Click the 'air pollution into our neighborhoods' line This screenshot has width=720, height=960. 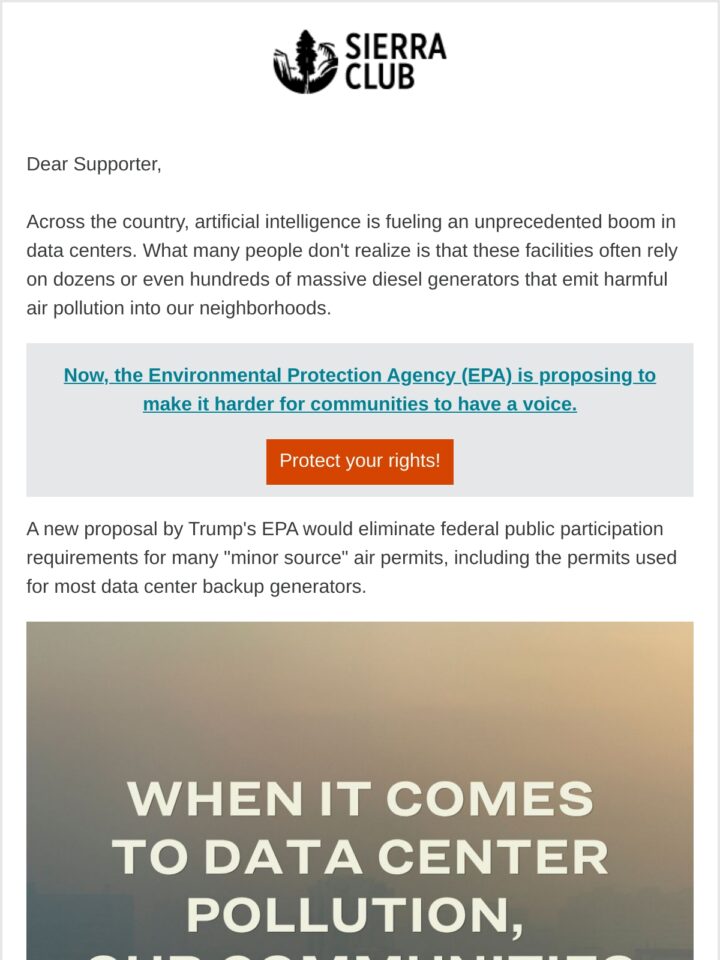[179, 308]
